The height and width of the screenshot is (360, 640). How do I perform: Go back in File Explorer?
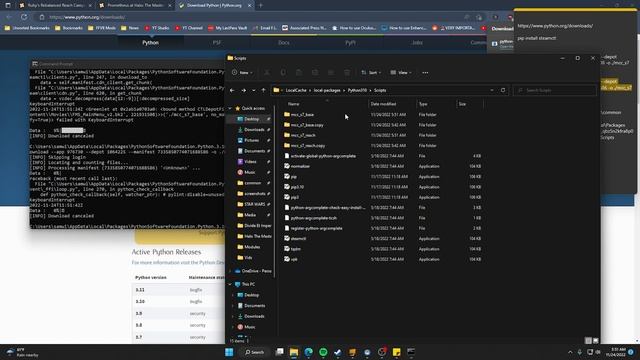(232, 90)
